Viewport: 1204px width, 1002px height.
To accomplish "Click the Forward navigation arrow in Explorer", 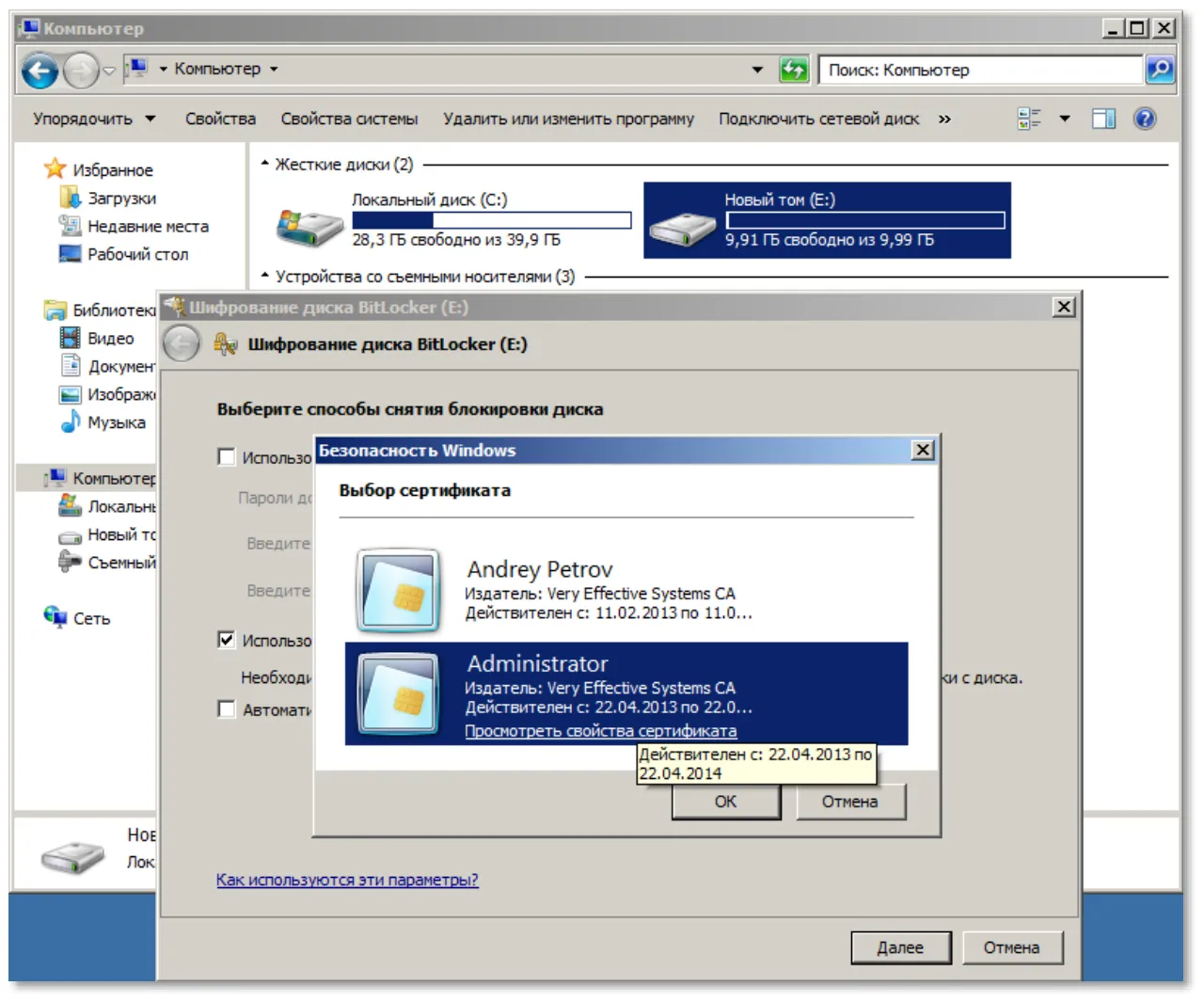I will [x=82, y=71].
